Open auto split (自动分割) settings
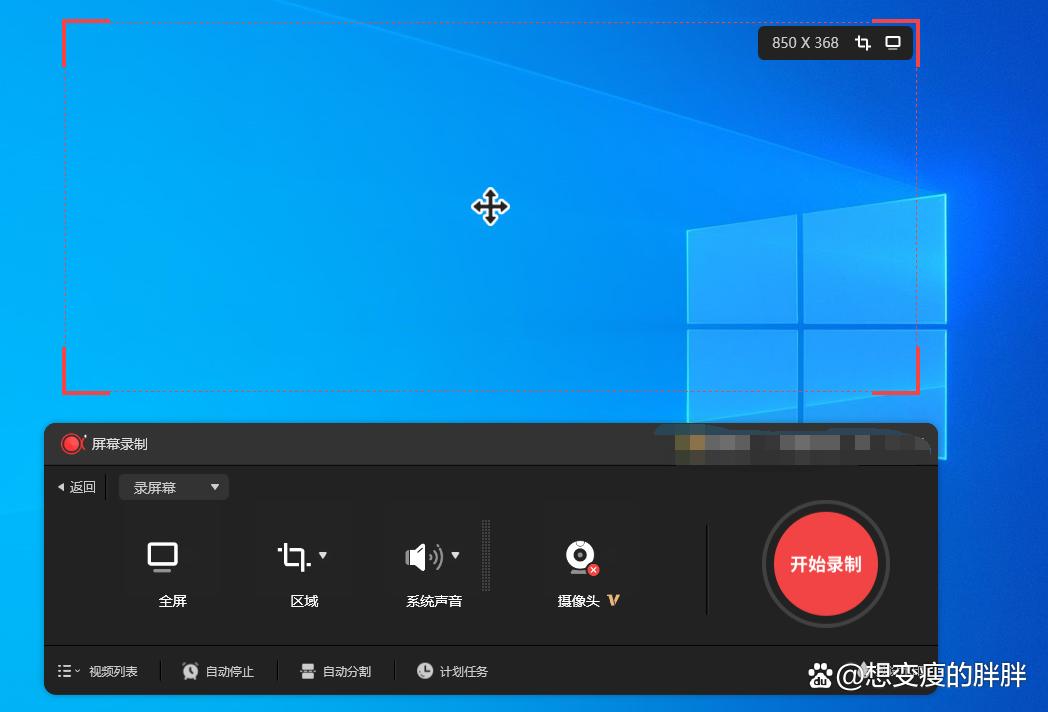1048x712 pixels. coord(346,671)
